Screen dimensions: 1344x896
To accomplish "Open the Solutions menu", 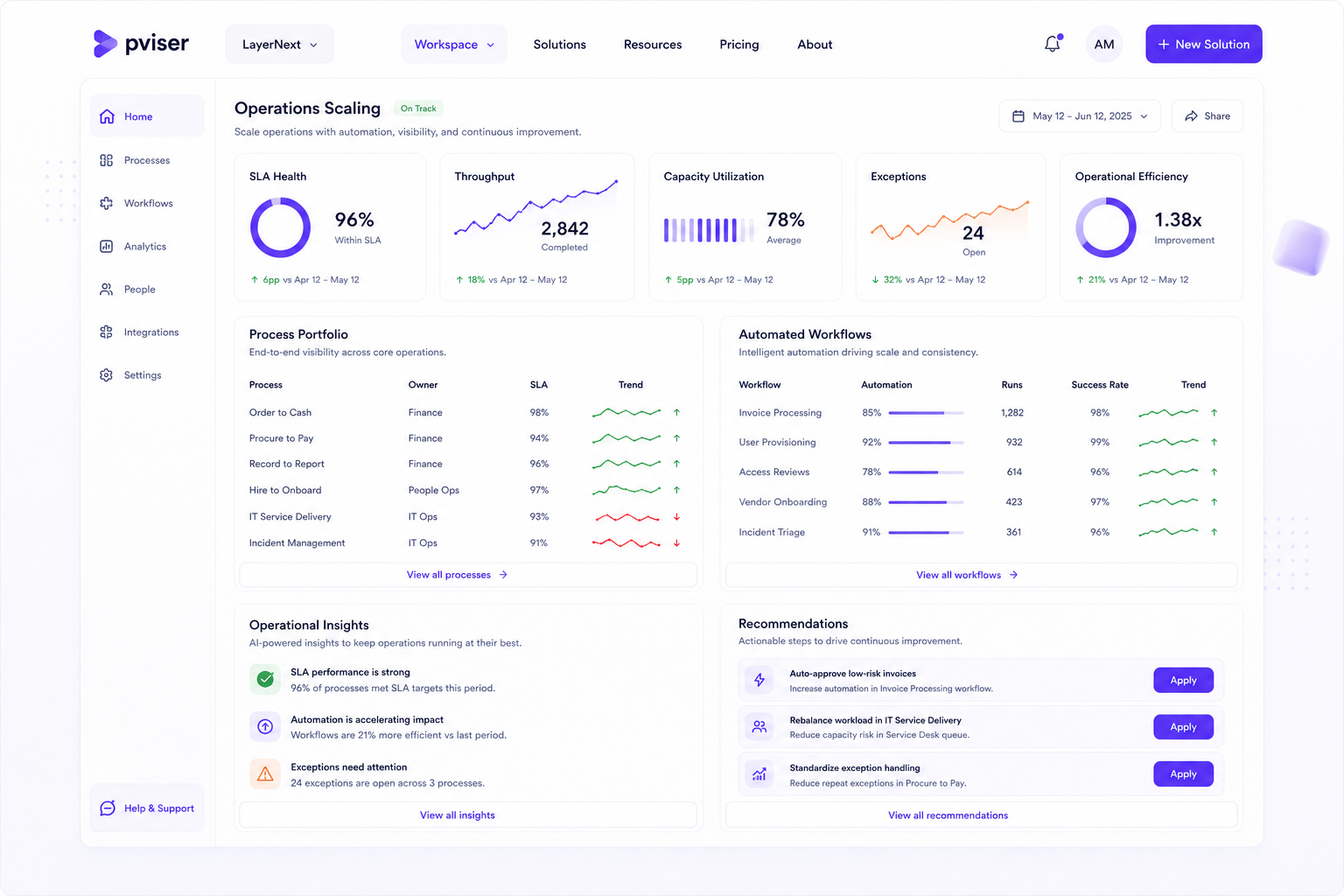I will (x=560, y=45).
